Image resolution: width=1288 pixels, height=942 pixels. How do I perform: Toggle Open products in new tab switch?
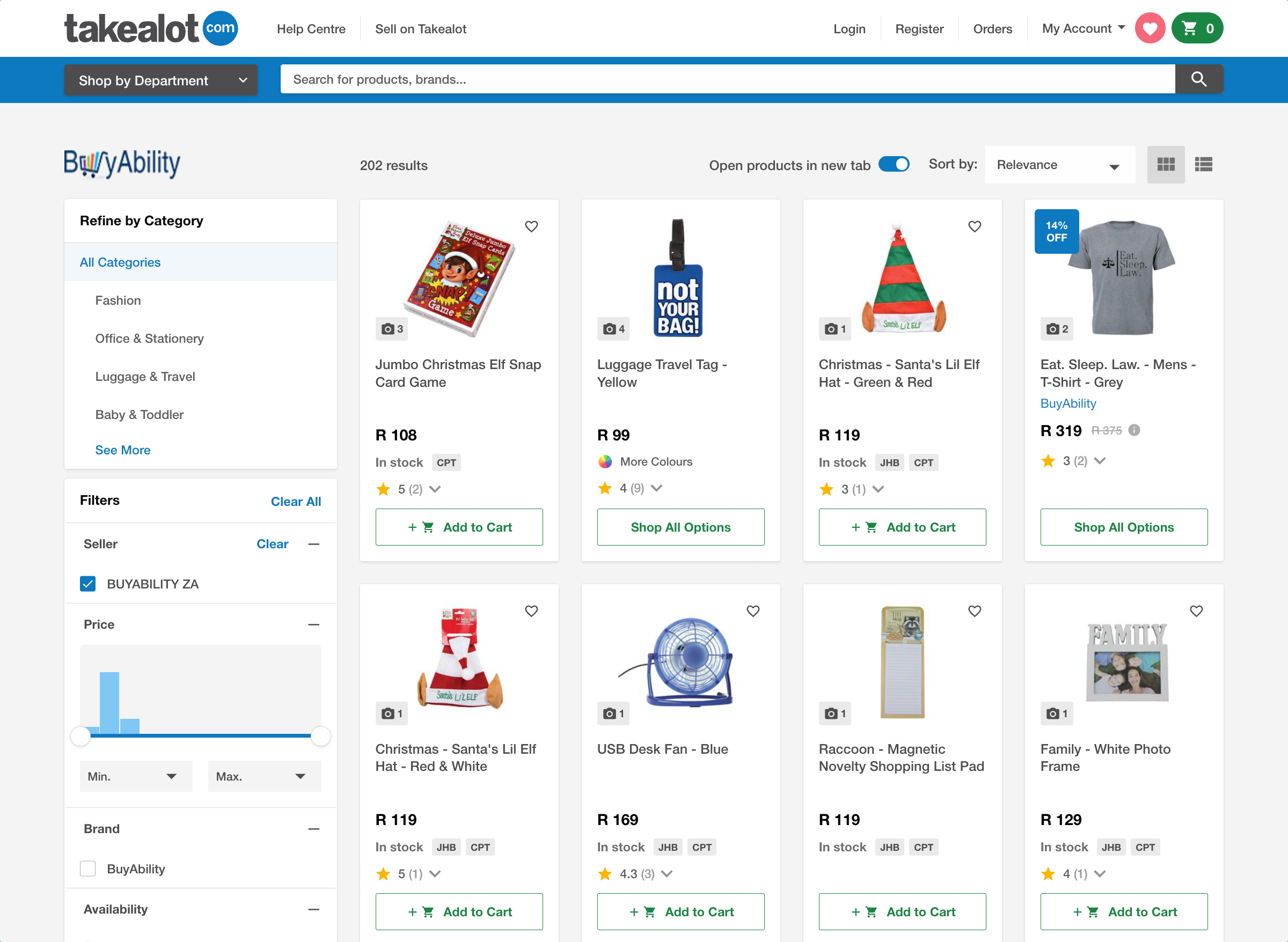pos(894,165)
